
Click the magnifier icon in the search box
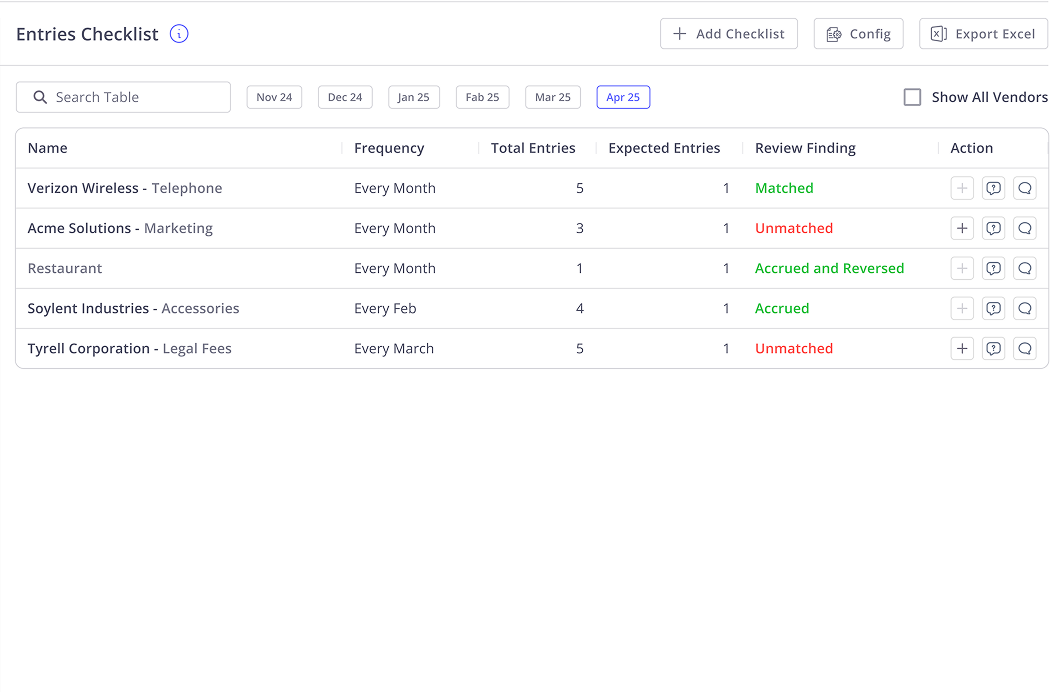coord(40,97)
